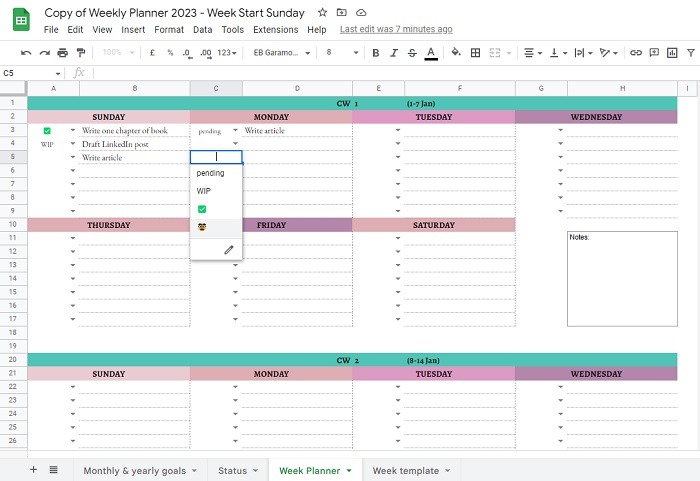
Task: Click the Name box showing C5
Action: [x=31, y=73]
